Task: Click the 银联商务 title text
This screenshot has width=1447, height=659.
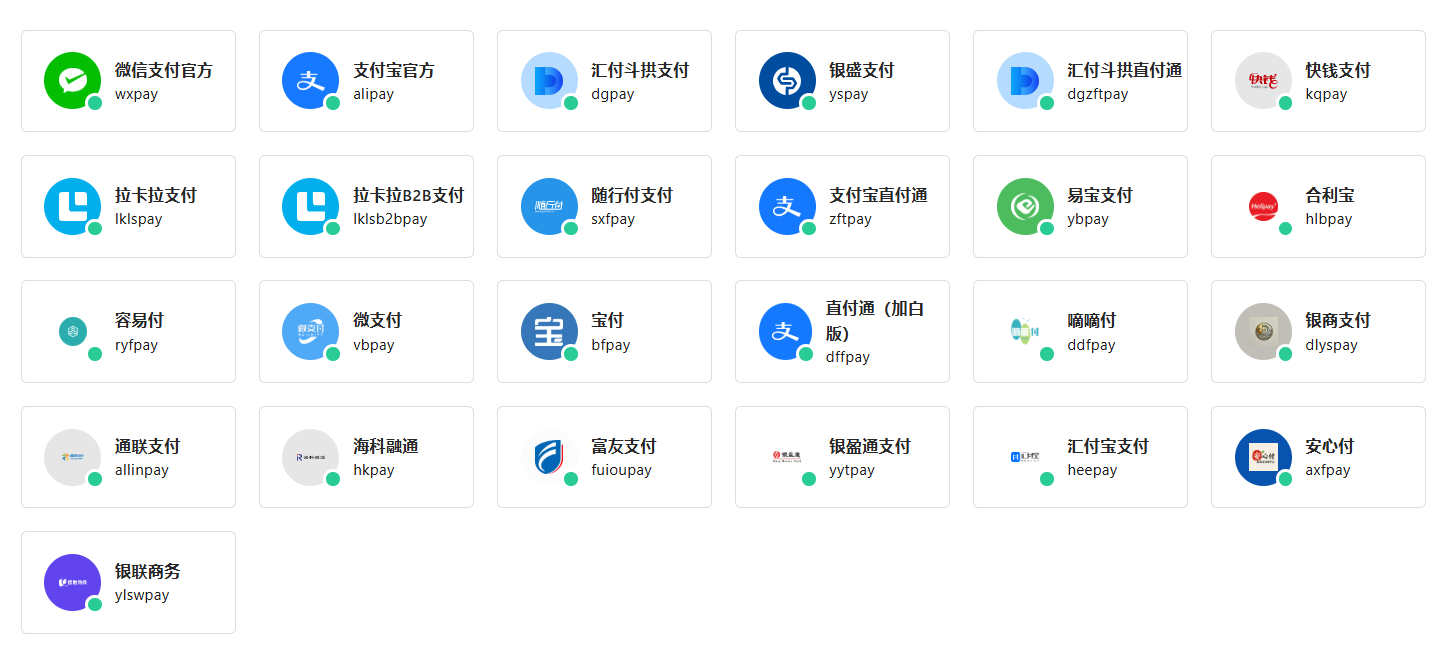Action: point(148,572)
